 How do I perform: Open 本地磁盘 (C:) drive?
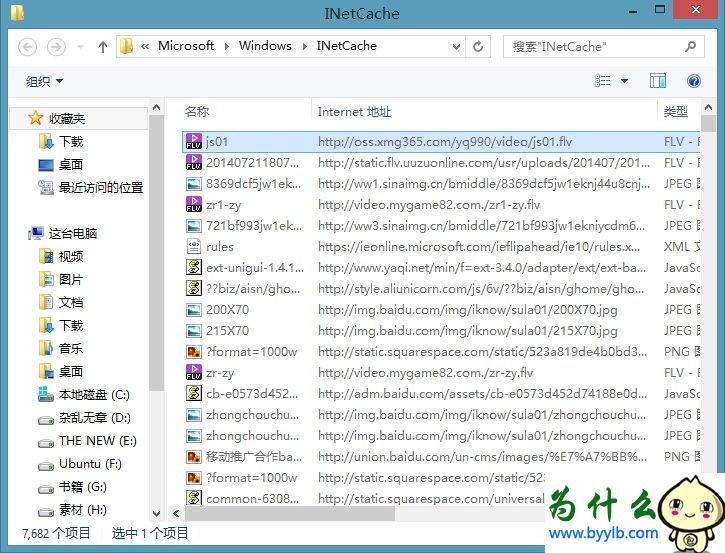pyautogui.click(x=94, y=394)
